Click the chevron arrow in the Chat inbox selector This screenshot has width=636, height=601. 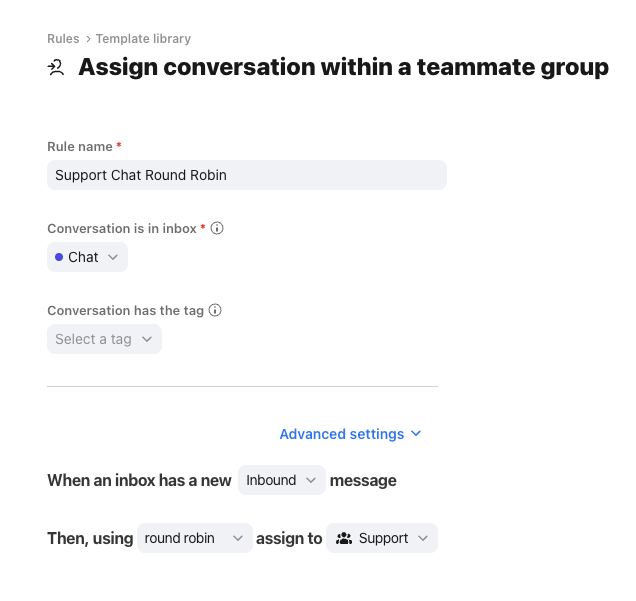coord(113,257)
